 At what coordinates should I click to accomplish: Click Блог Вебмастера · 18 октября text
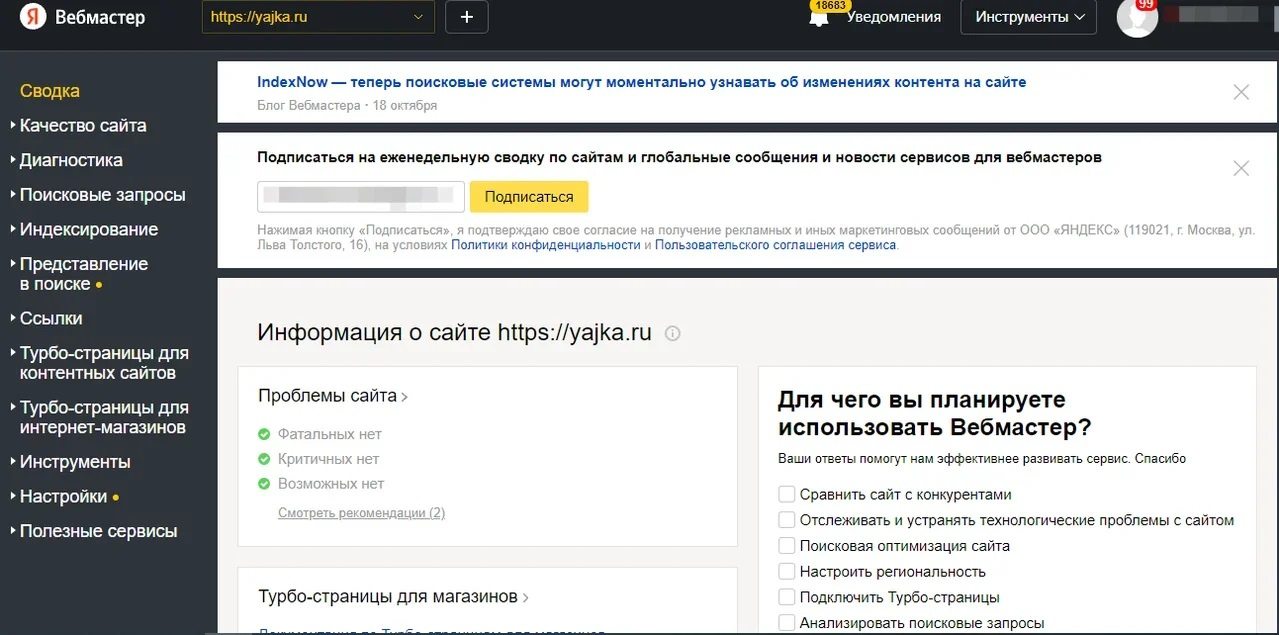point(347,106)
